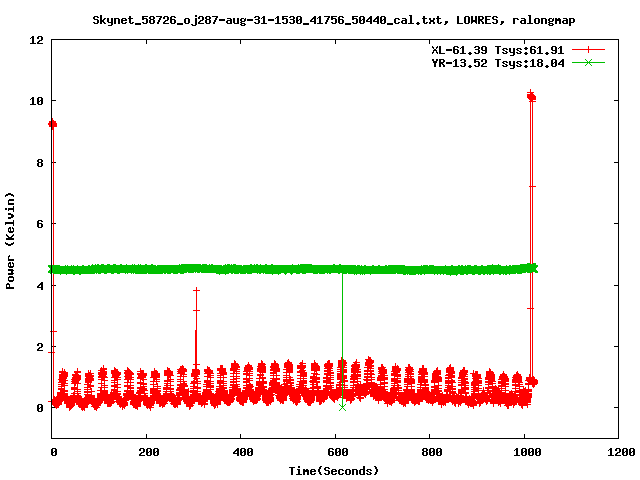Click the Time(Seconds) axis label
Image resolution: width=640 pixels, height=480 pixels.
[x=333, y=471]
